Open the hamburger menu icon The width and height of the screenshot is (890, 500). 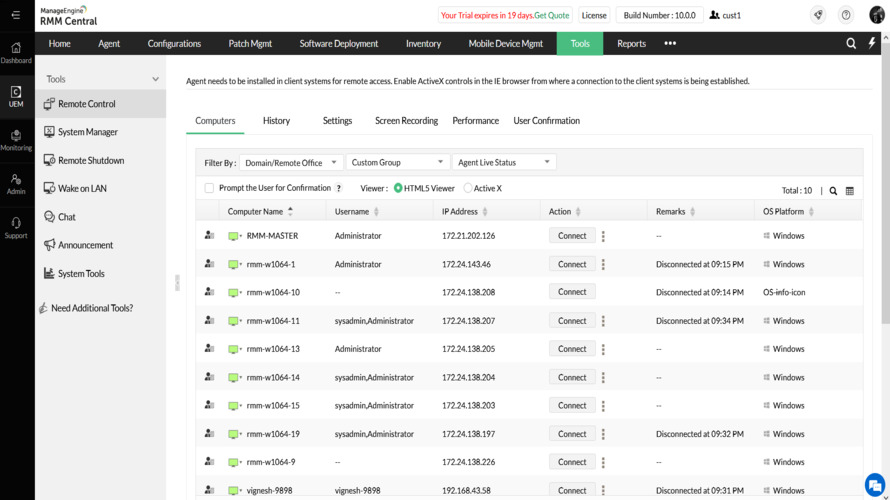point(16,15)
